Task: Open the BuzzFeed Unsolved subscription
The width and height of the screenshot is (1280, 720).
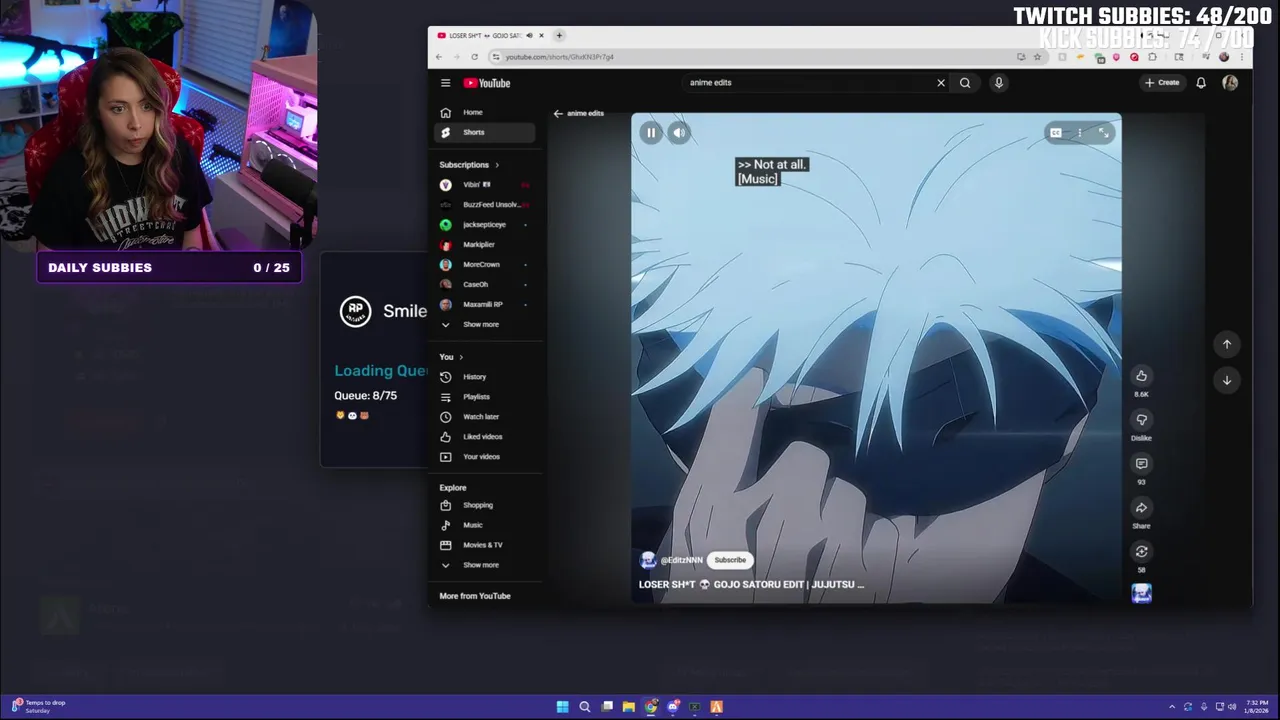Action: [485, 205]
